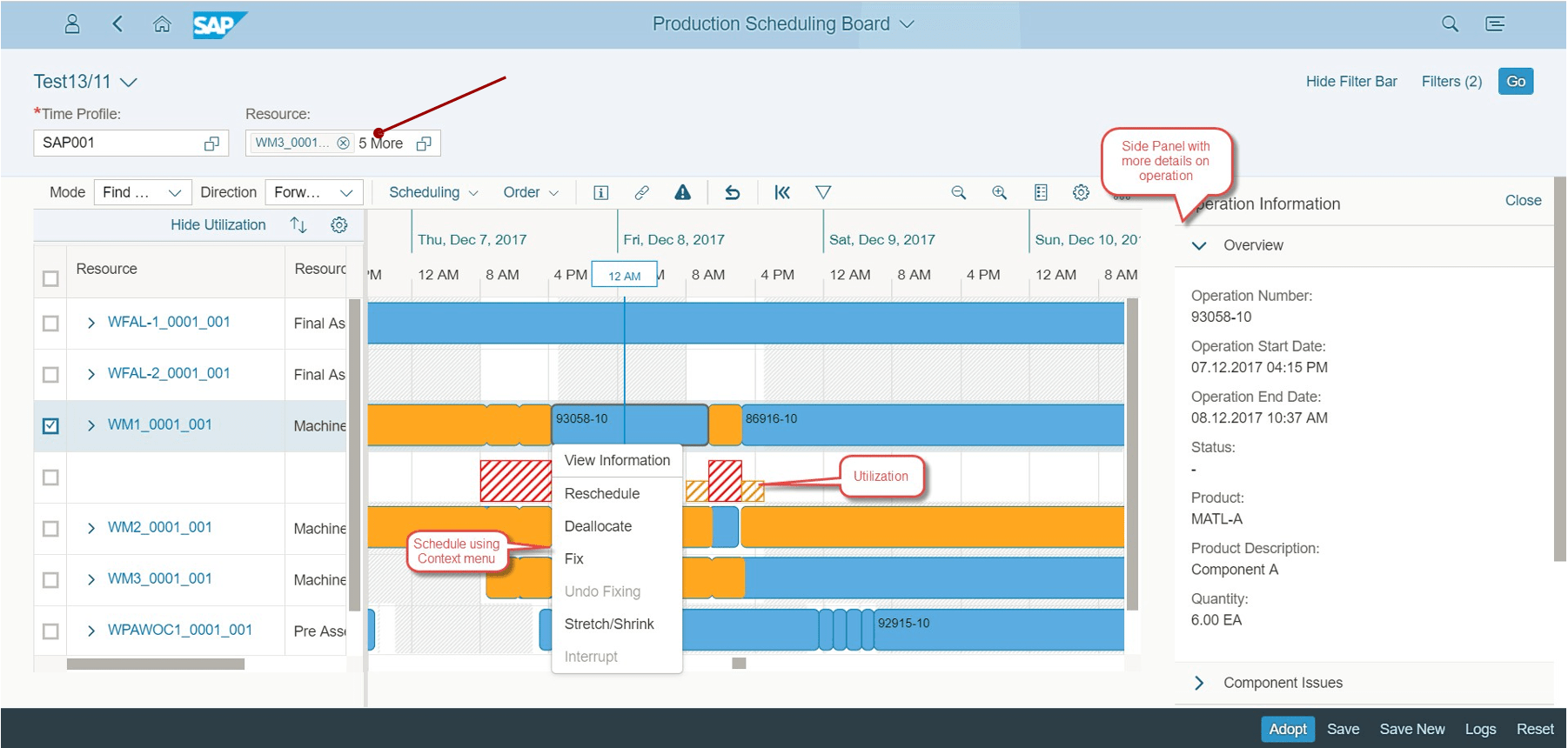Zoom in the Gantt chart
The image size is (1568, 748).
[x=999, y=192]
